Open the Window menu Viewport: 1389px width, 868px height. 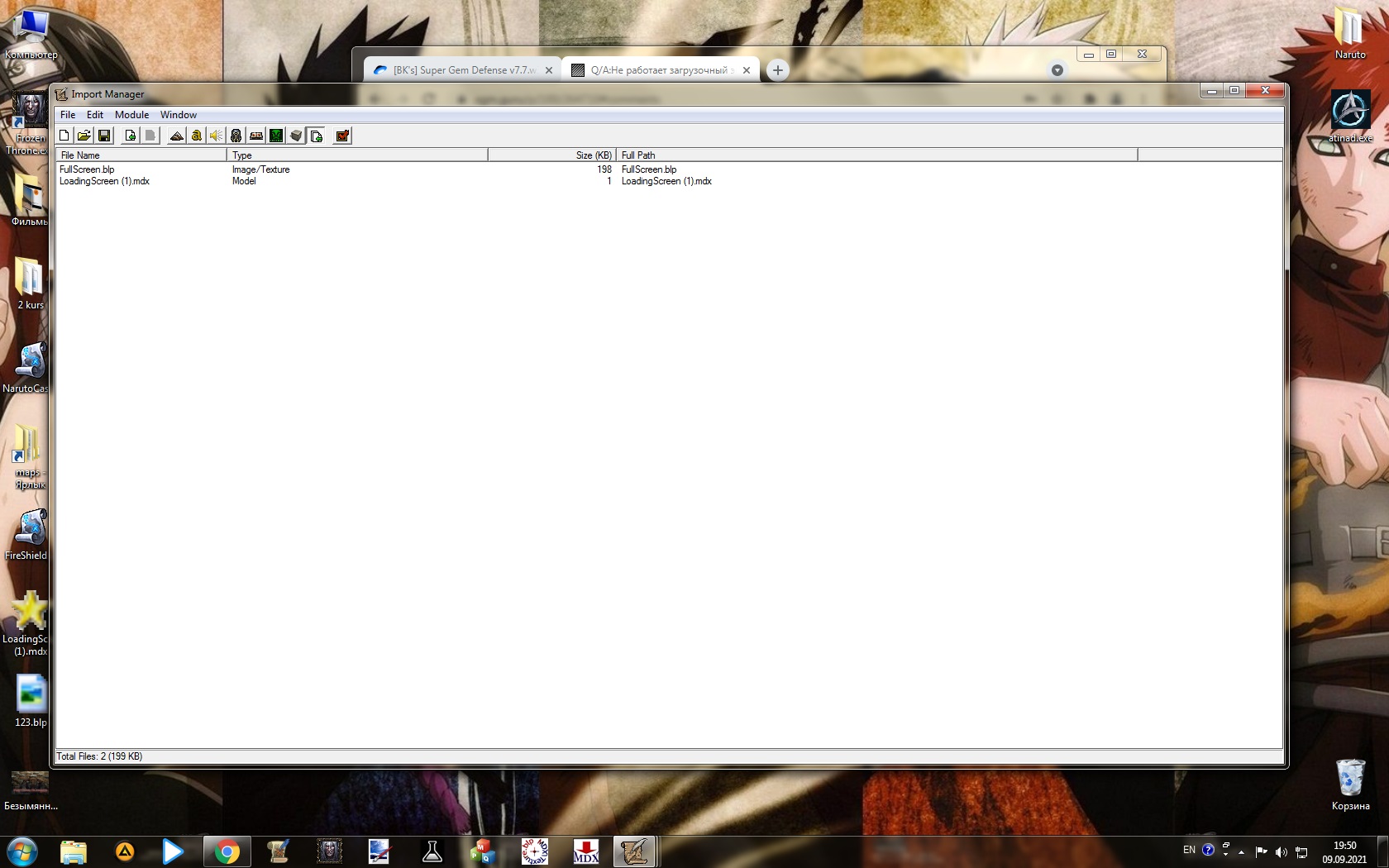[179, 115]
